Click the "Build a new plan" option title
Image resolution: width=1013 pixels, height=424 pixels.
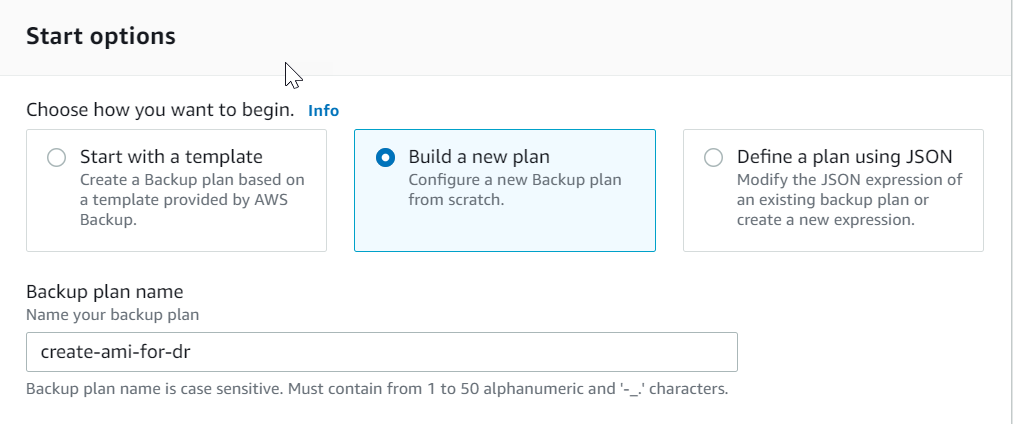(x=479, y=157)
